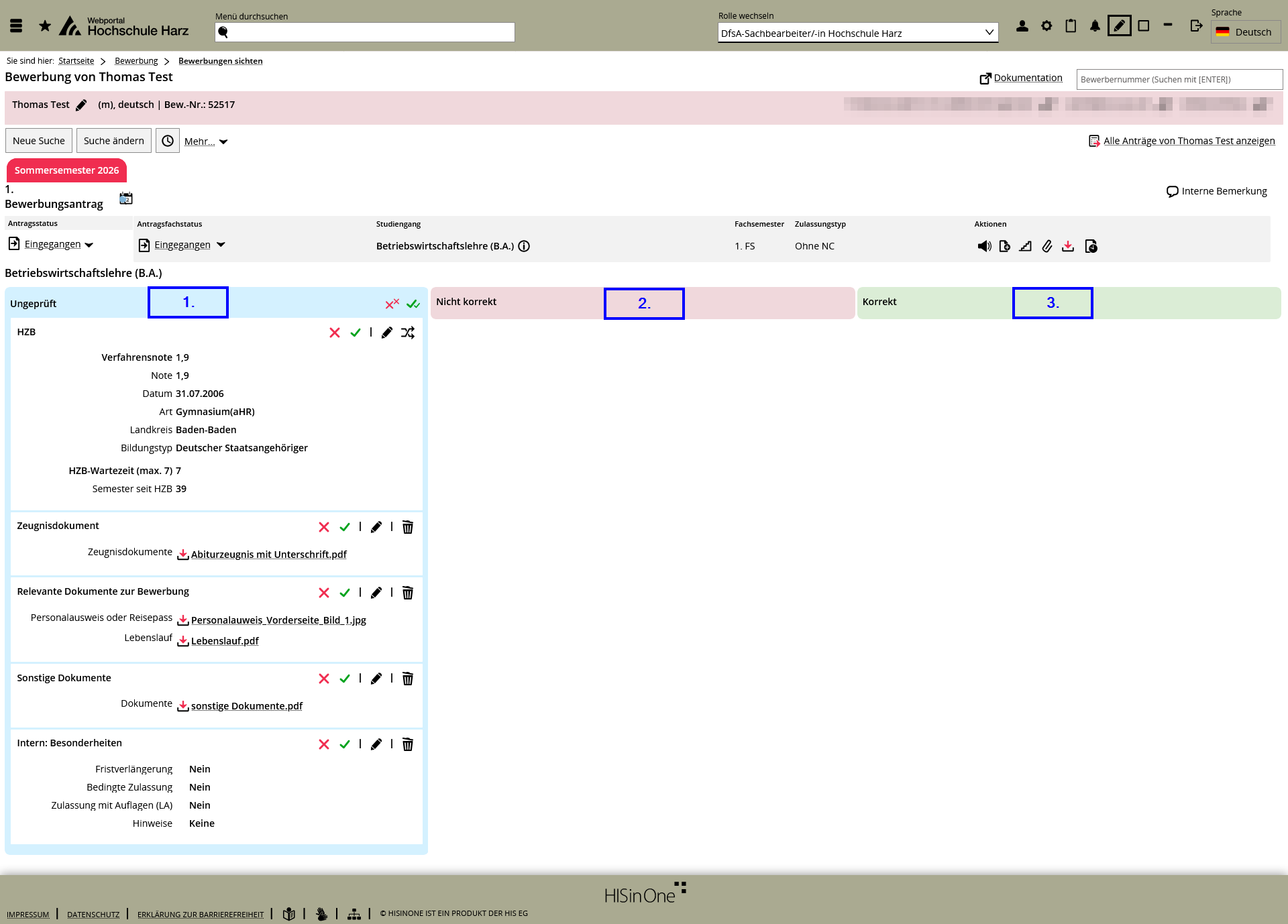Click the logout icon in header

[x=1196, y=26]
